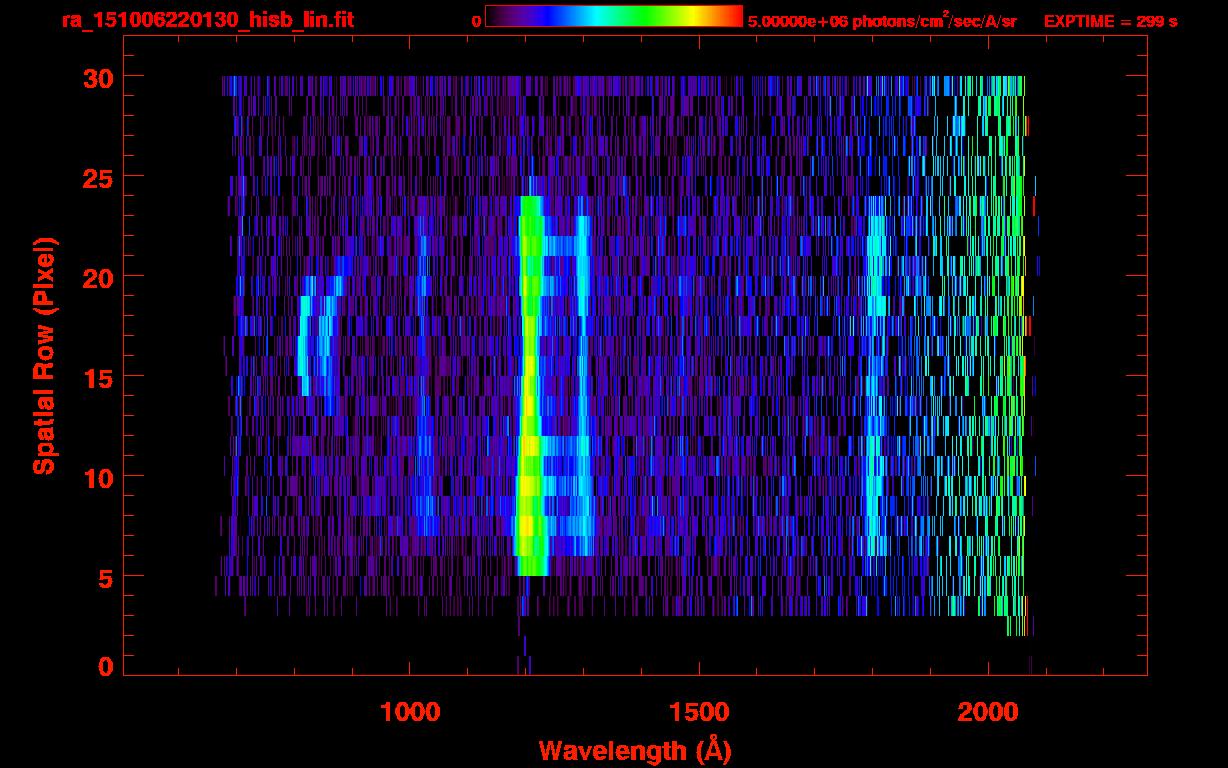1228x768 pixels.
Task: Click the cyan emission line near 1800 Å
Action: pos(876,400)
